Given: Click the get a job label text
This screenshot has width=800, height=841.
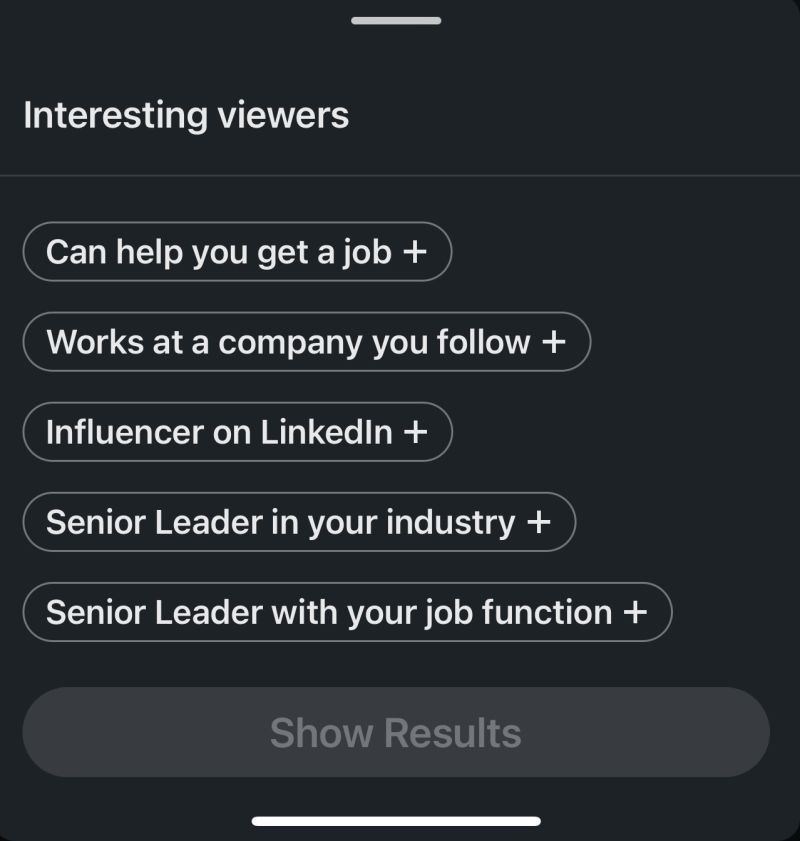Looking at the screenshot, I should pyautogui.click(x=324, y=253).
